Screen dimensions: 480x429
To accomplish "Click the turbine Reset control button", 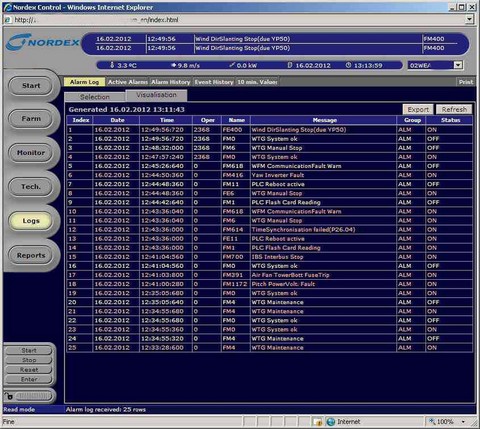I will (x=29, y=370).
